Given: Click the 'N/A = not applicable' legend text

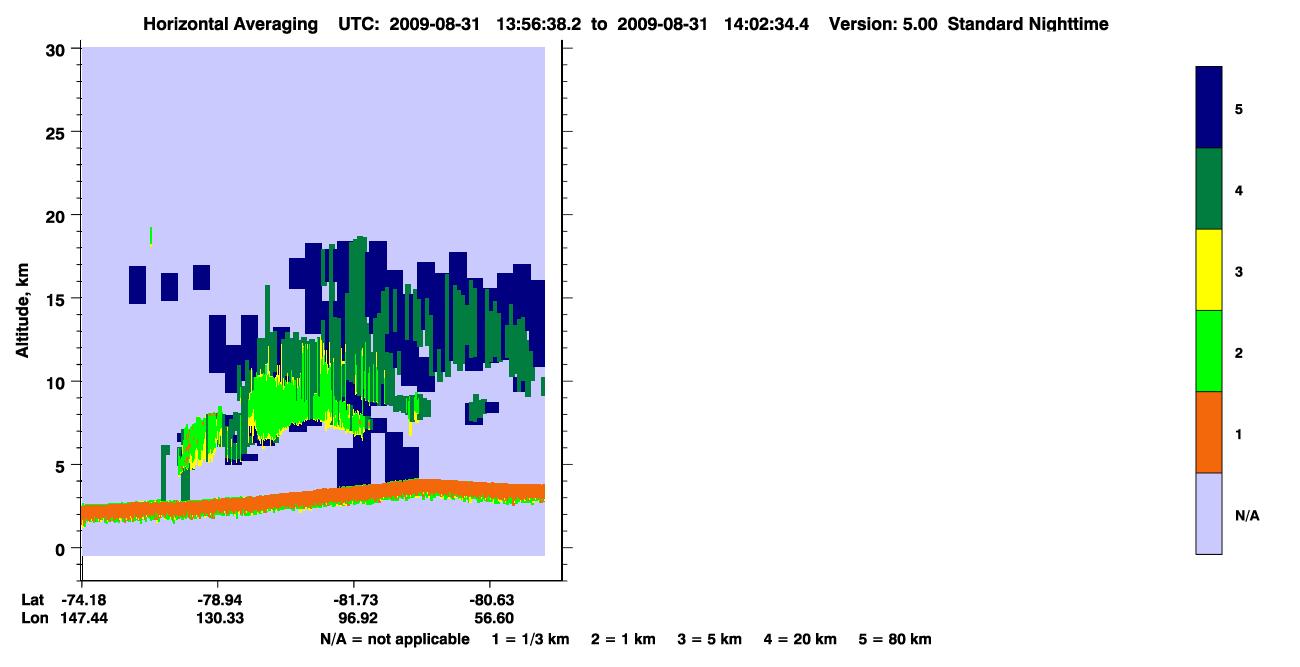Looking at the screenshot, I should pos(394,639).
